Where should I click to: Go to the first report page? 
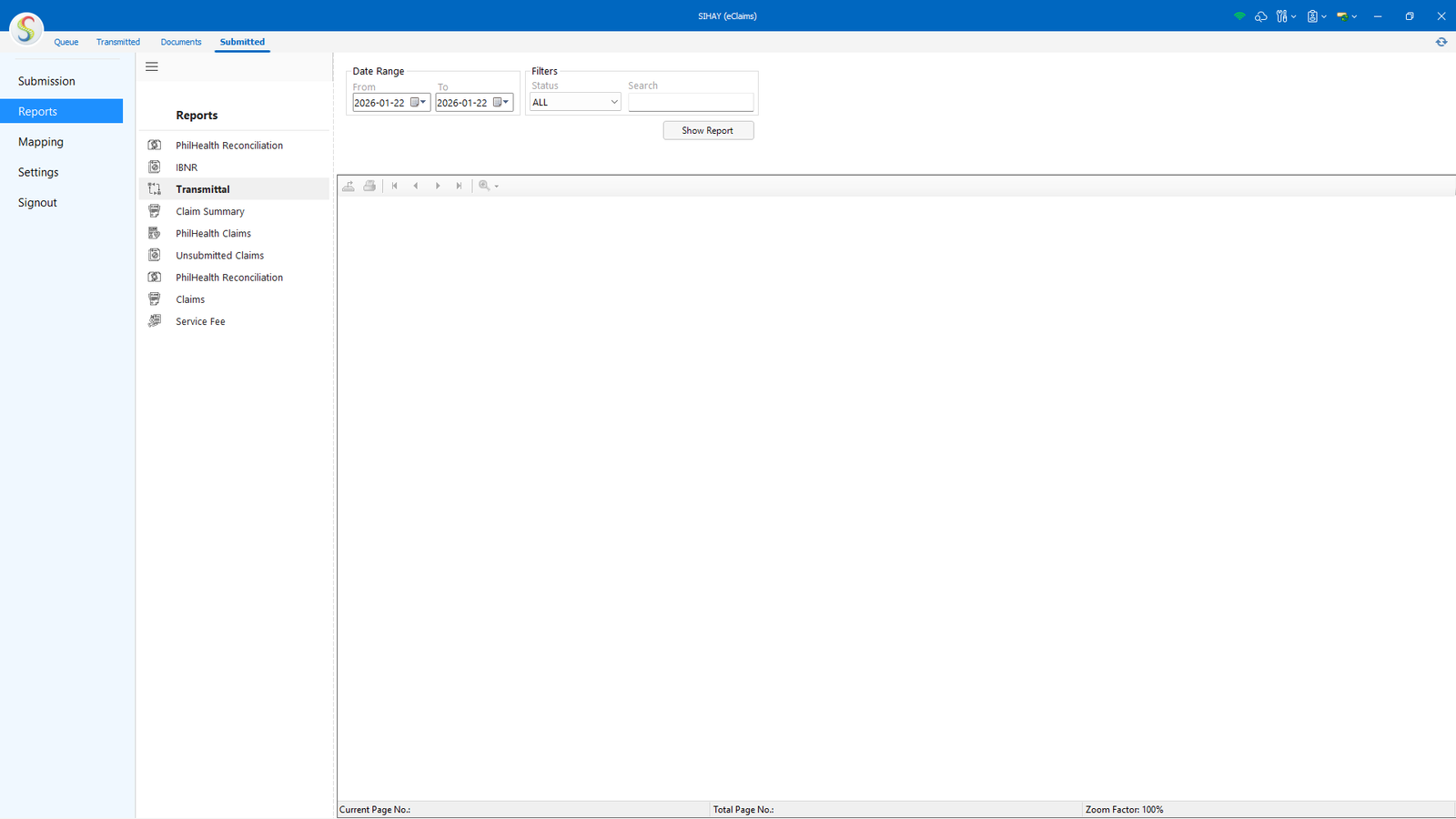[x=394, y=186]
